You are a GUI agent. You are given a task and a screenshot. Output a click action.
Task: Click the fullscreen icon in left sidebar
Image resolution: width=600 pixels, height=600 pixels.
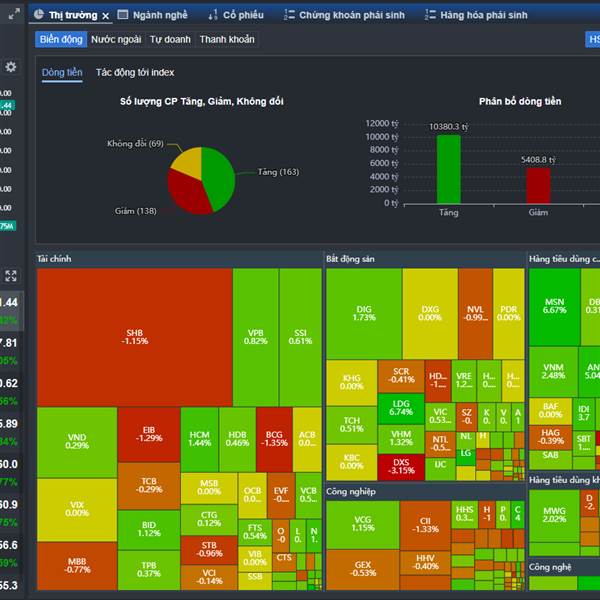(11, 276)
